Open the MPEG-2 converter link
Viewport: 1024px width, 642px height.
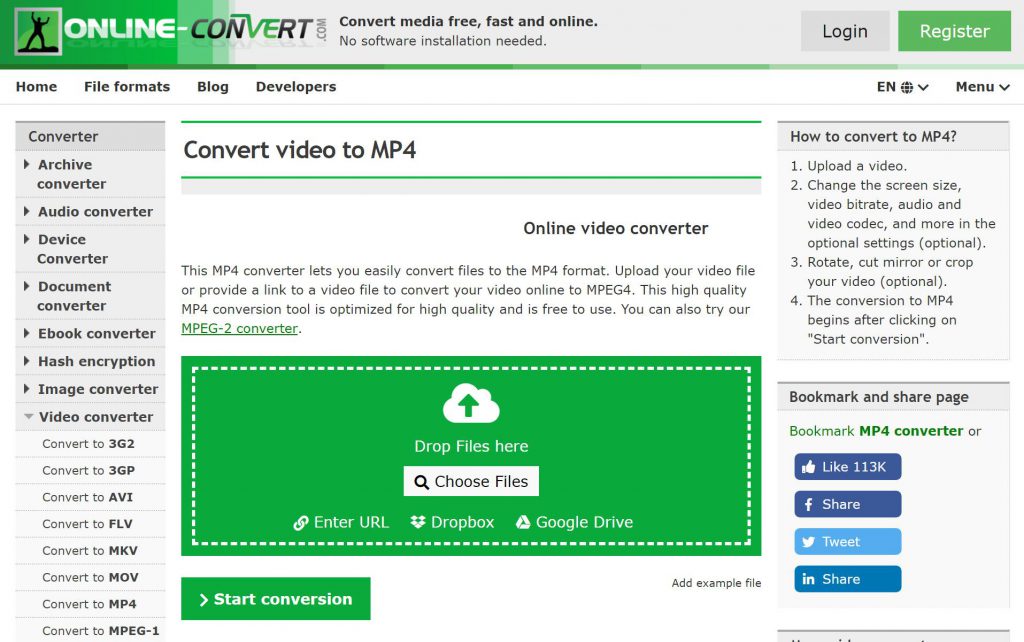pos(239,328)
